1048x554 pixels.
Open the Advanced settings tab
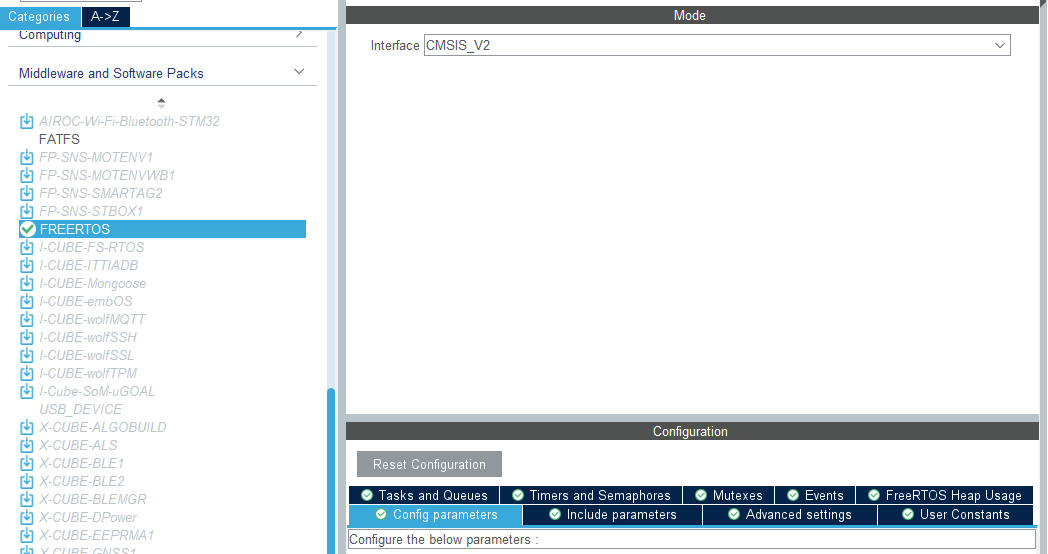click(789, 515)
